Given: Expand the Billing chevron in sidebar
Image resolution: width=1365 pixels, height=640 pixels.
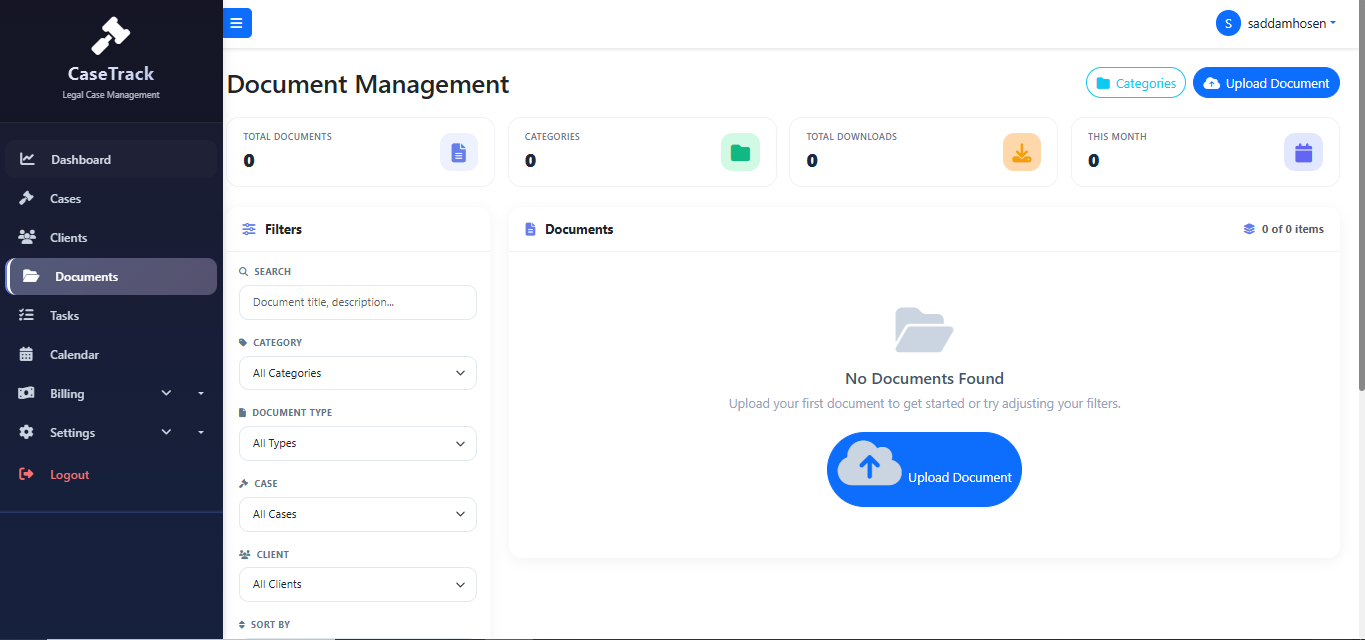Looking at the screenshot, I should tap(166, 393).
